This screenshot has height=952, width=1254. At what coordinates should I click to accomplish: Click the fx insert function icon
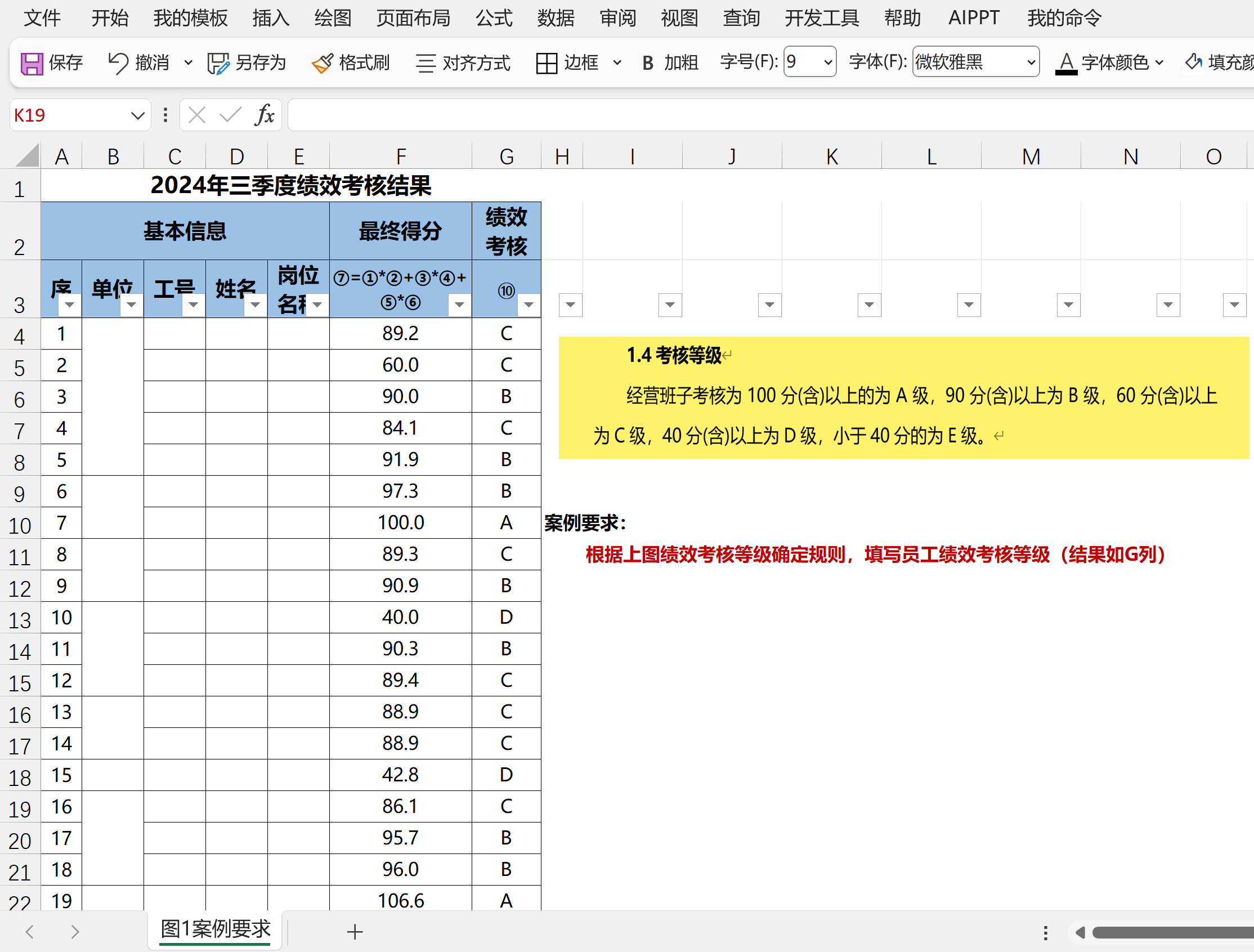pyautogui.click(x=265, y=115)
